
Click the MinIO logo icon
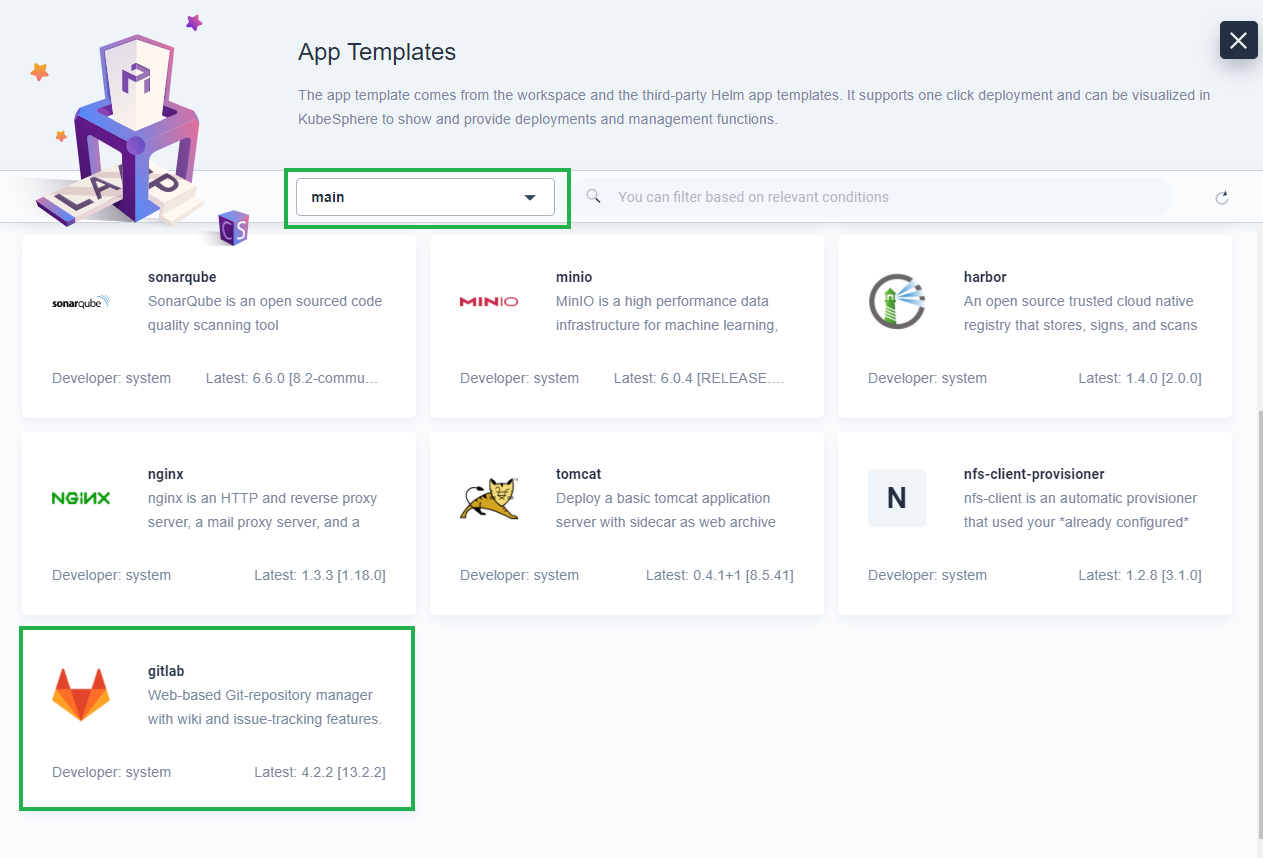488,301
